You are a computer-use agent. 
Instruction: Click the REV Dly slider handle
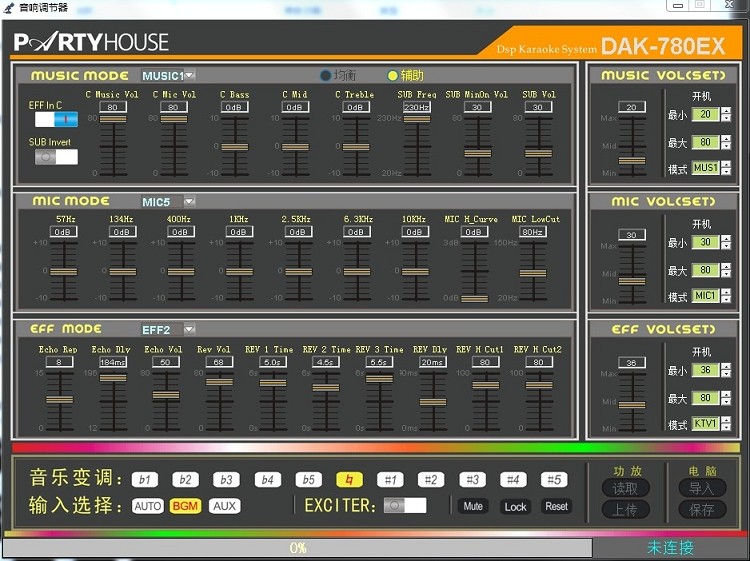click(x=432, y=402)
